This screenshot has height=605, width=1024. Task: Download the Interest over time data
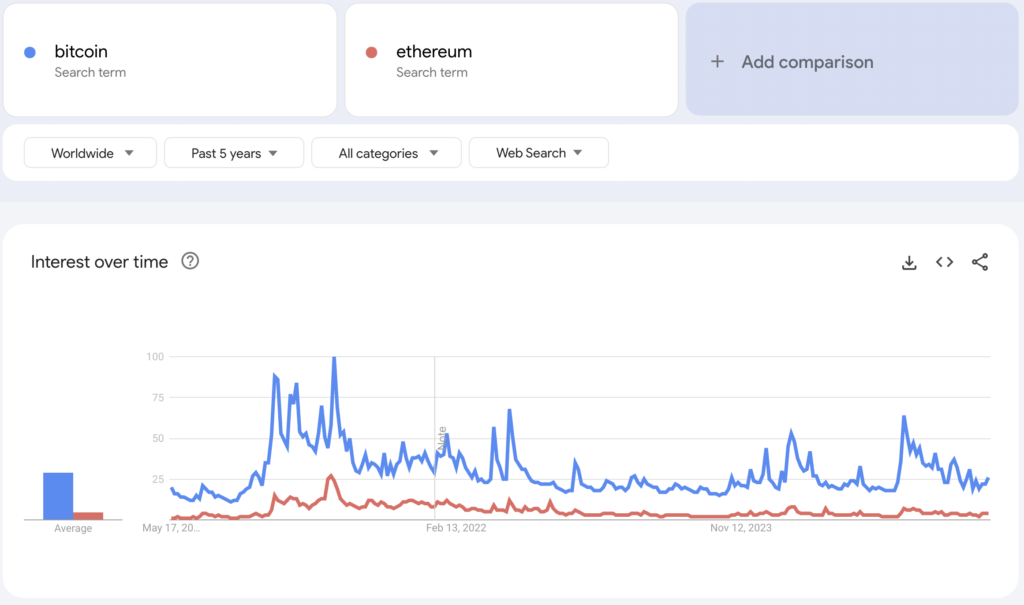[x=909, y=262]
